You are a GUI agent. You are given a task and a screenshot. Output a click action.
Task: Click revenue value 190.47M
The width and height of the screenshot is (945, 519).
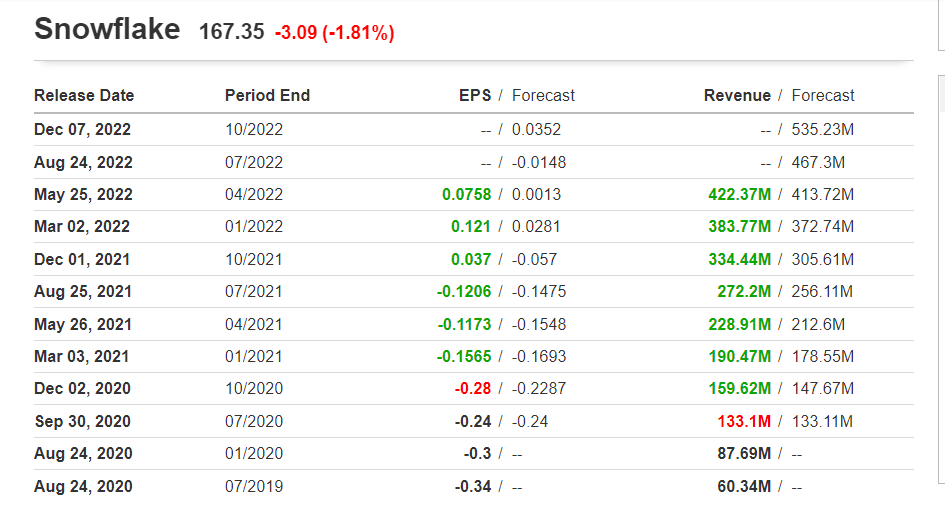pyautogui.click(x=739, y=356)
